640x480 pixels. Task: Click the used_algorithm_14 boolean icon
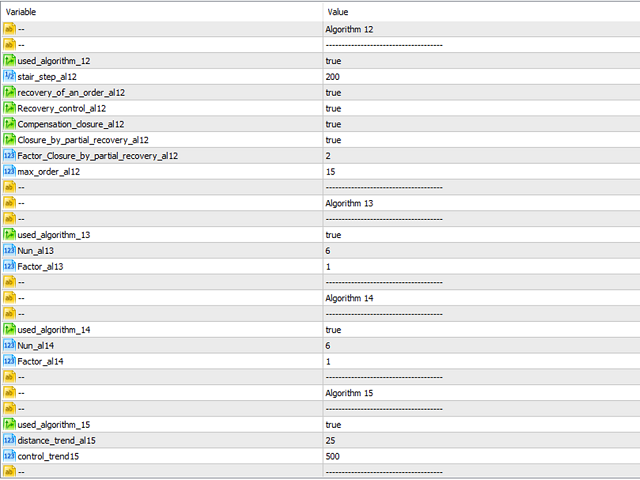9,330
